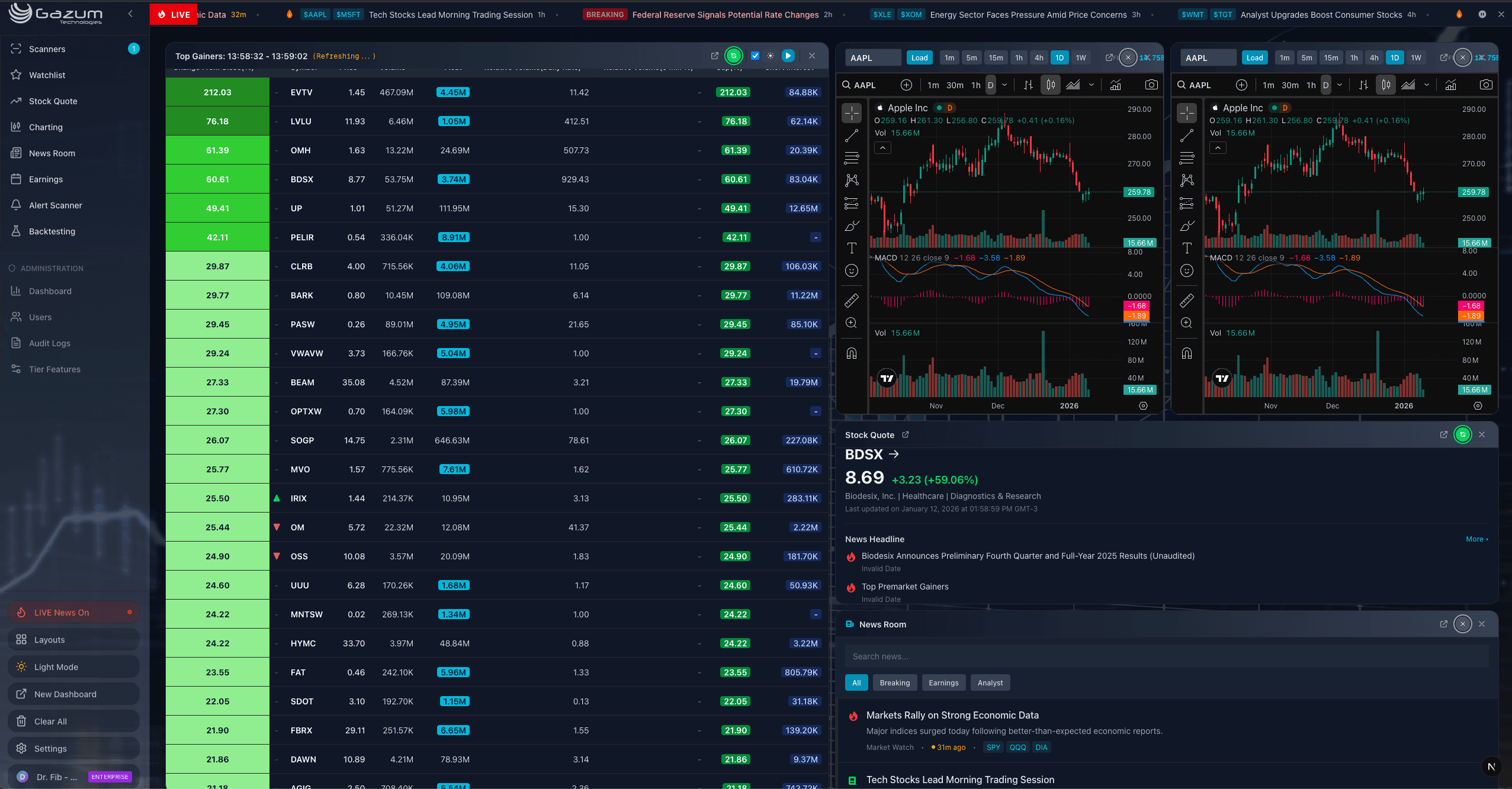This screenshot has width=1512, height=789.
Task: Toggle LIVE News On switch
Action: pos(73,612)
